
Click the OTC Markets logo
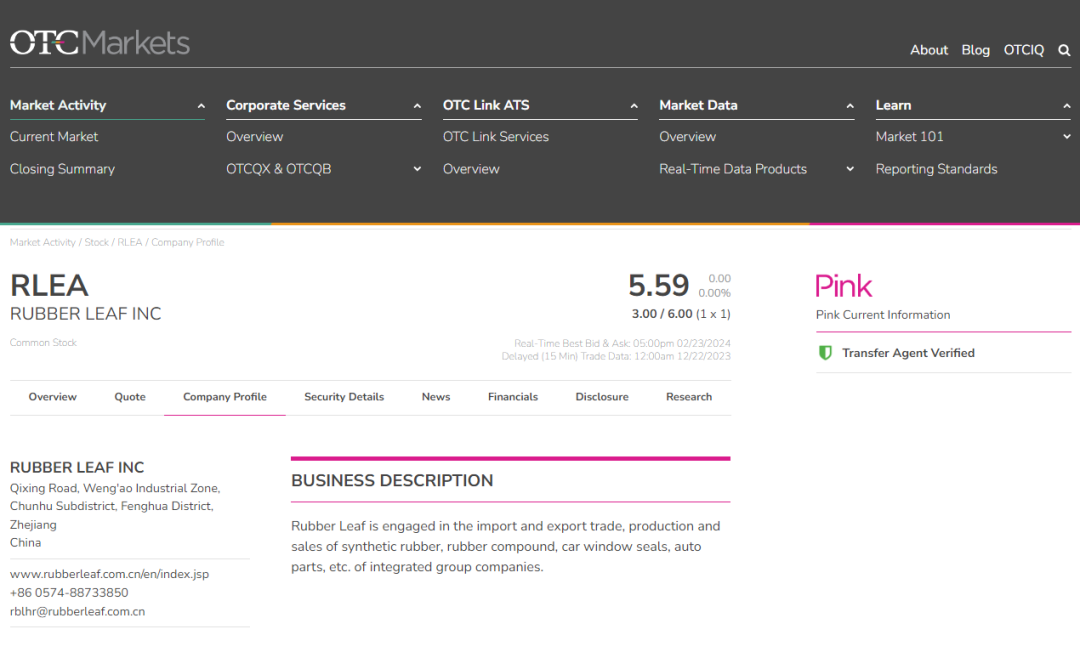click(x=100, y=43)
